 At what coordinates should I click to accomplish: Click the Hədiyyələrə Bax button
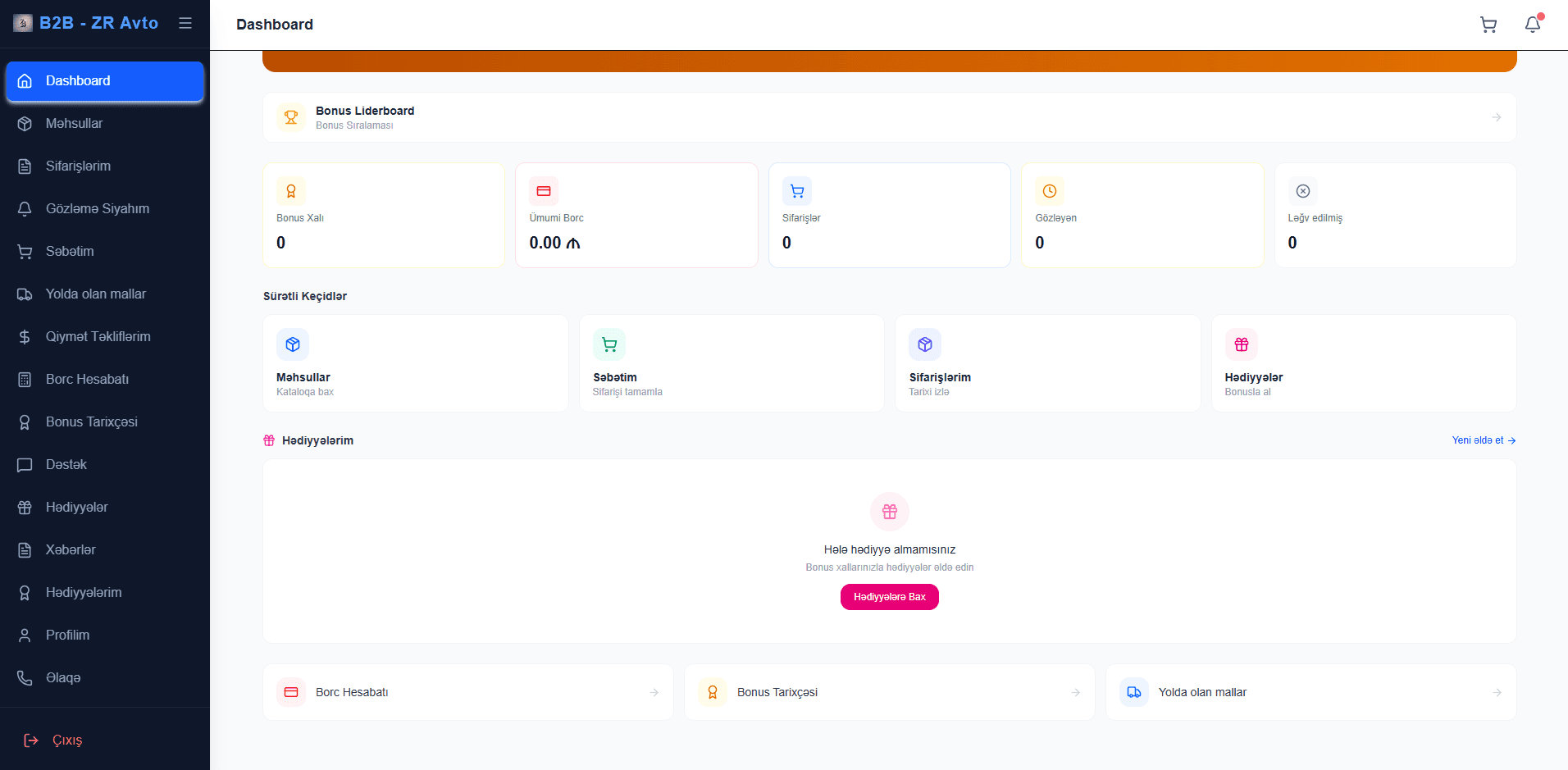tap(890, 597)
